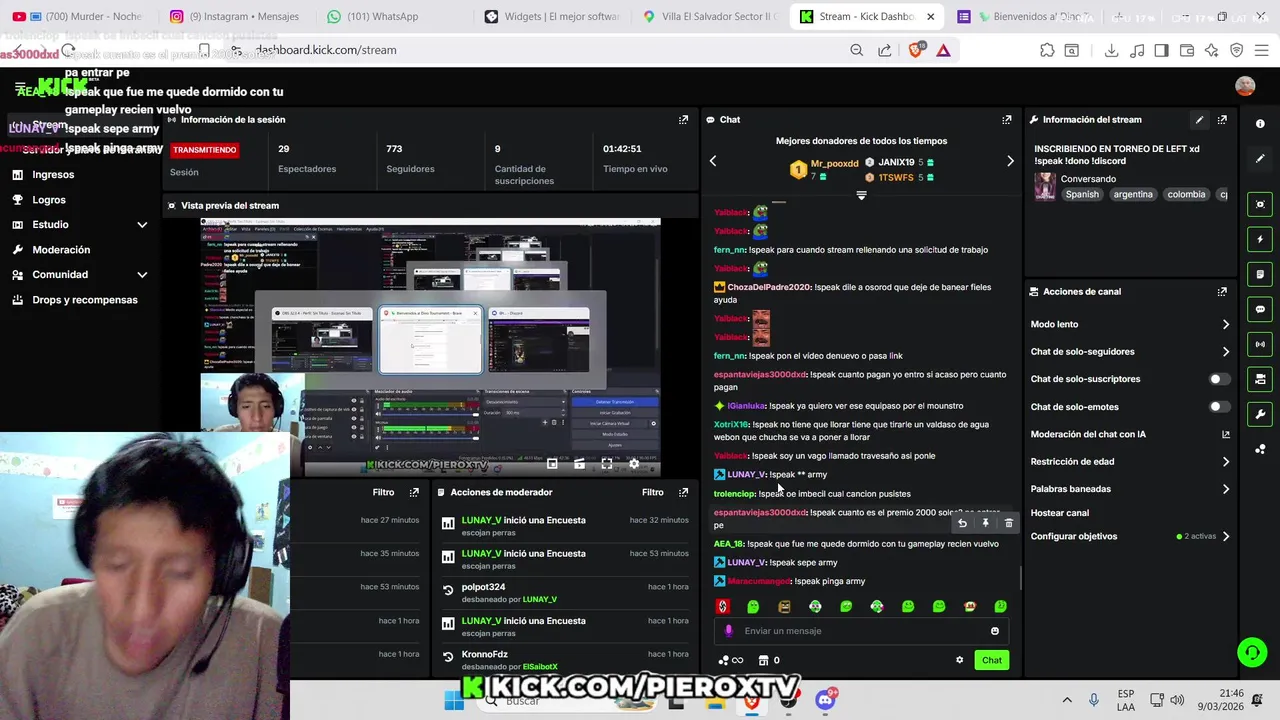Click the chat bubble icon in right rail

[1260, 309]
